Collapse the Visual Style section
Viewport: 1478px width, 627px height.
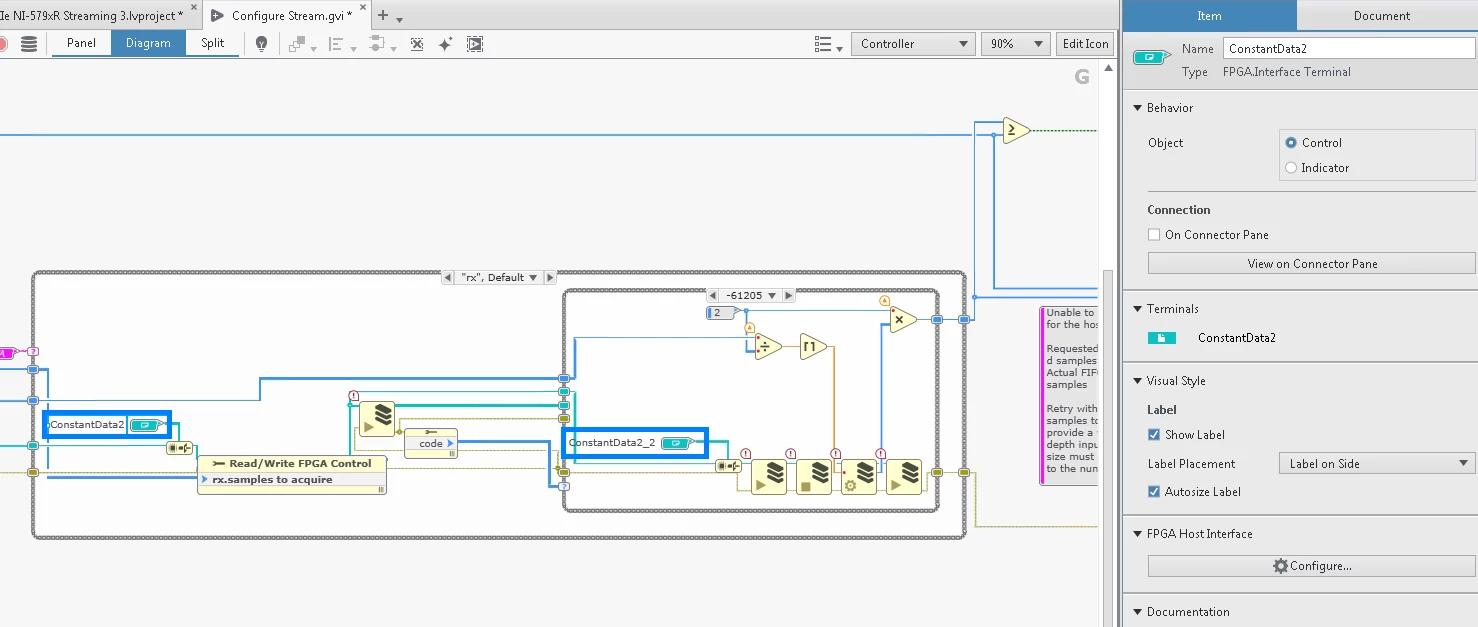tap(1137, 381)
